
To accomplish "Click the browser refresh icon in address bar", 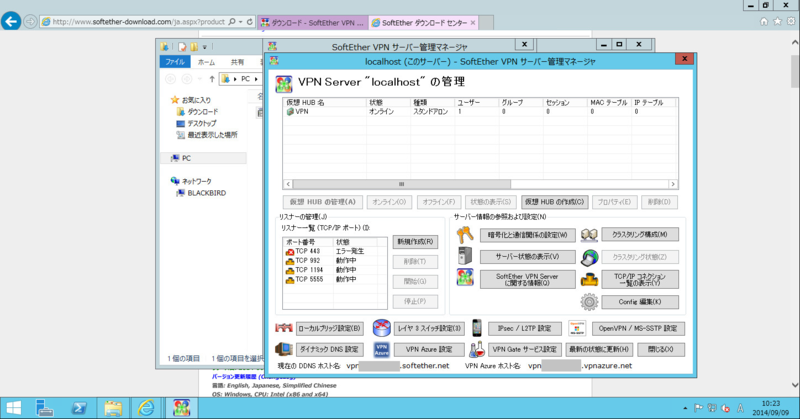I will click(249, 22).
